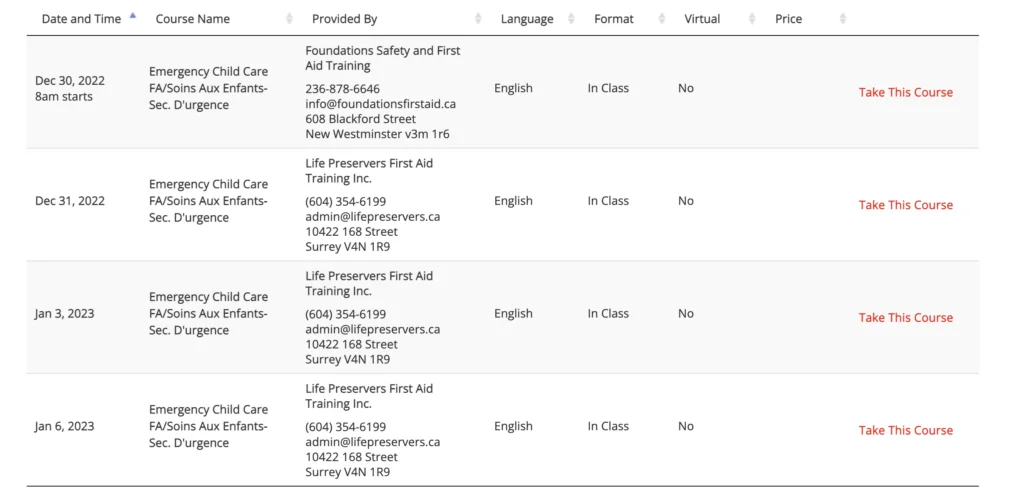The height and width of the screenshot is (492, 1024).
Task: Click Course Name sort arrows icon
Action: pos(289,19)
